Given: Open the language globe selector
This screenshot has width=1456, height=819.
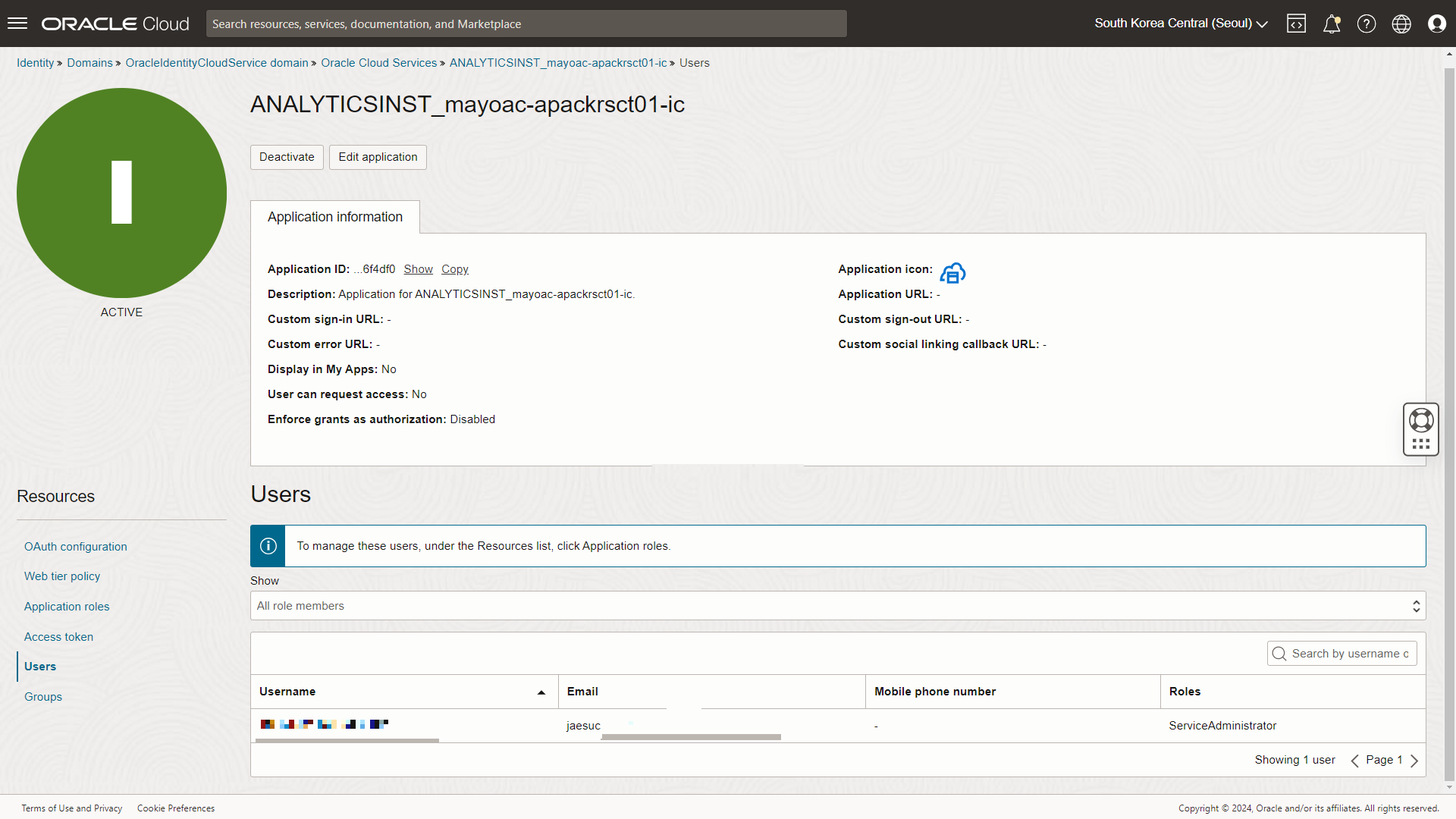Looking at the screenshot, I should [x=1401, y=24].
